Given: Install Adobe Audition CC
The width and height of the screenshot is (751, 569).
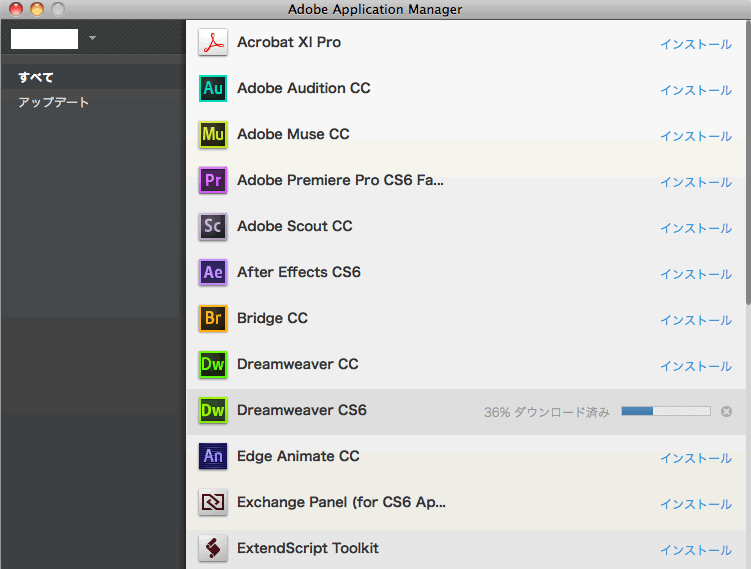Looking at the screenshot, I should coord(696,90).
